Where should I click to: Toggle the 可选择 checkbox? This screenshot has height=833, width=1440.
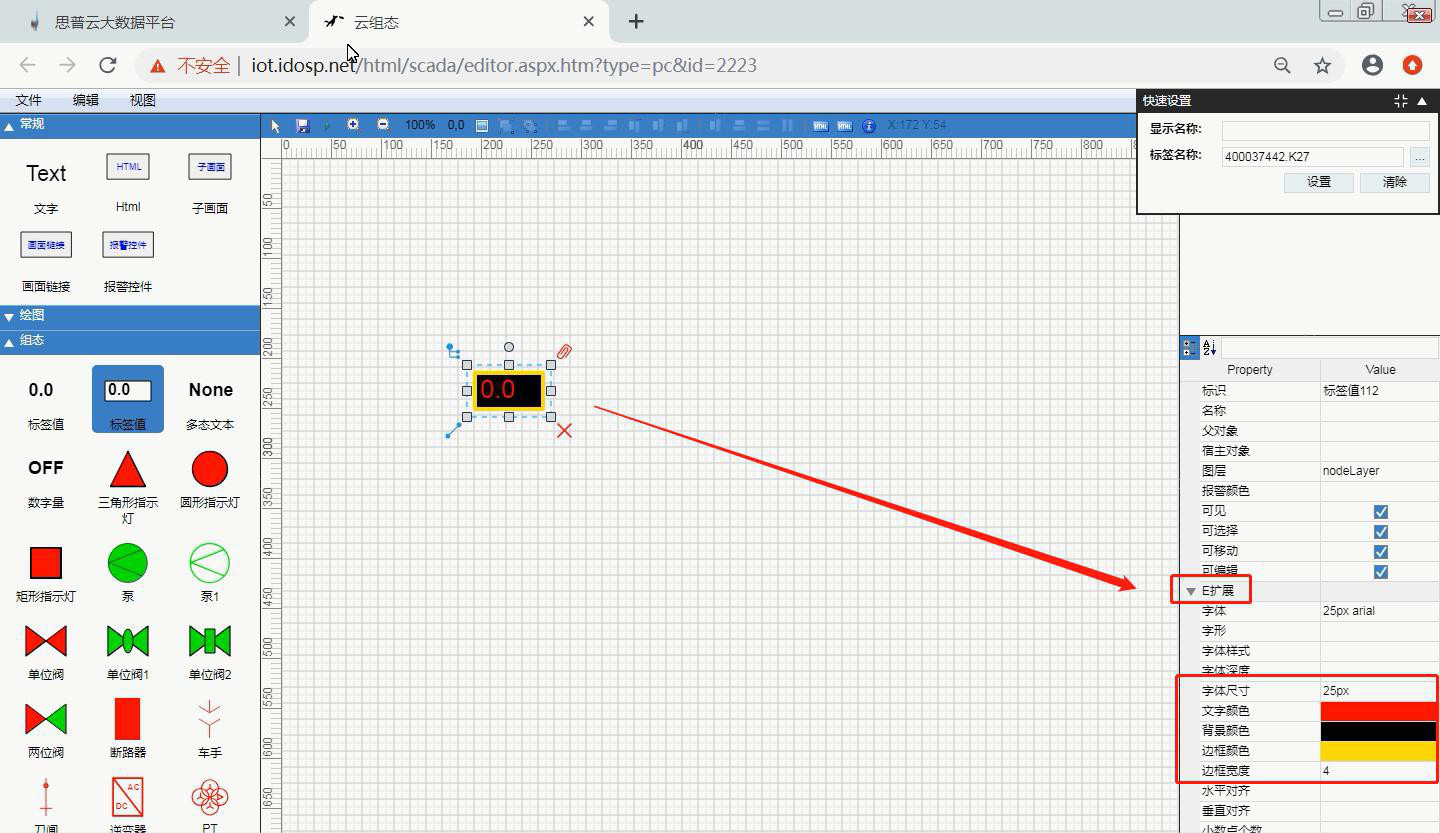point(1380,531)
